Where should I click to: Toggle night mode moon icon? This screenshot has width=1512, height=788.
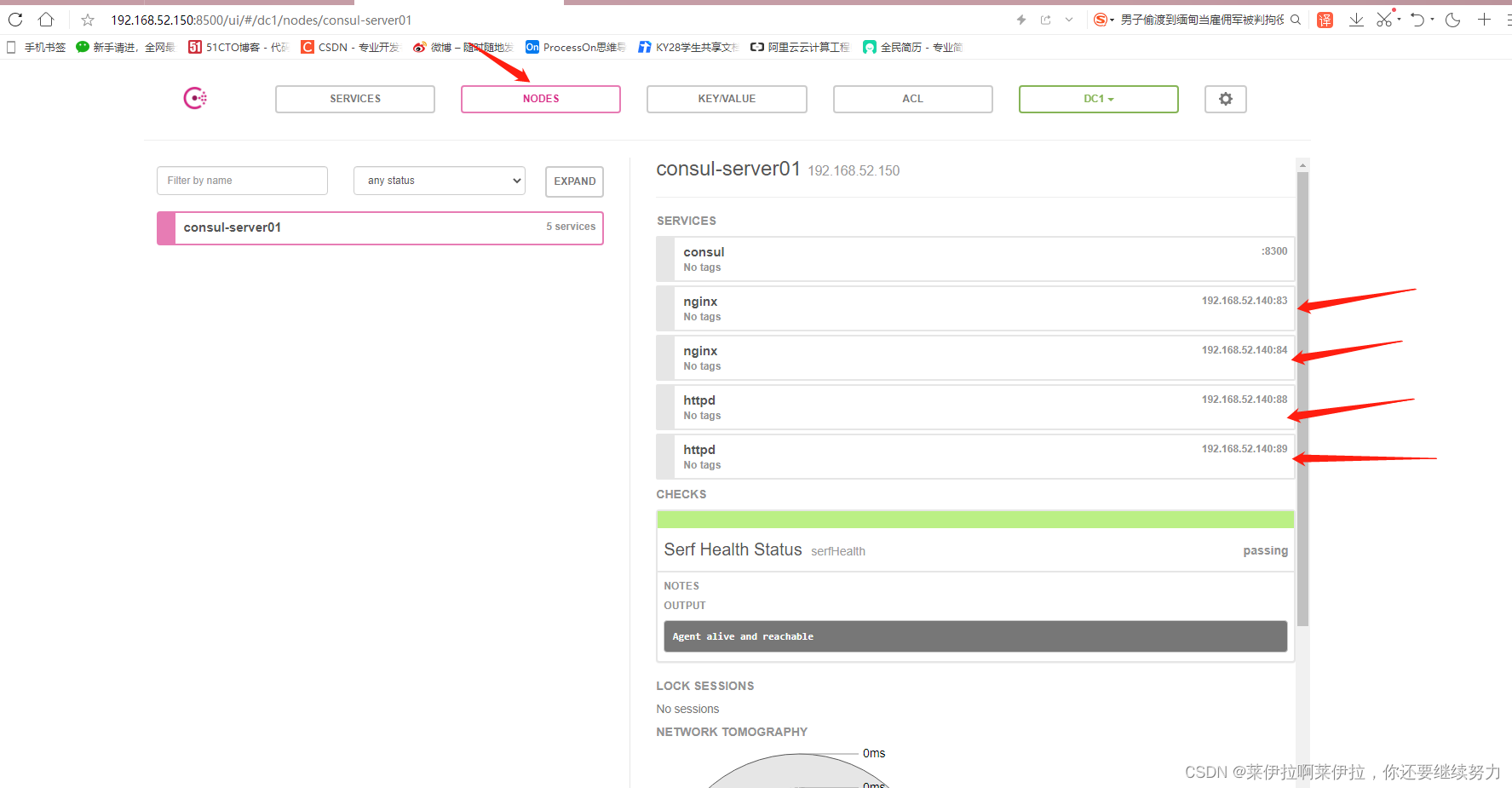pos(1453,20)
